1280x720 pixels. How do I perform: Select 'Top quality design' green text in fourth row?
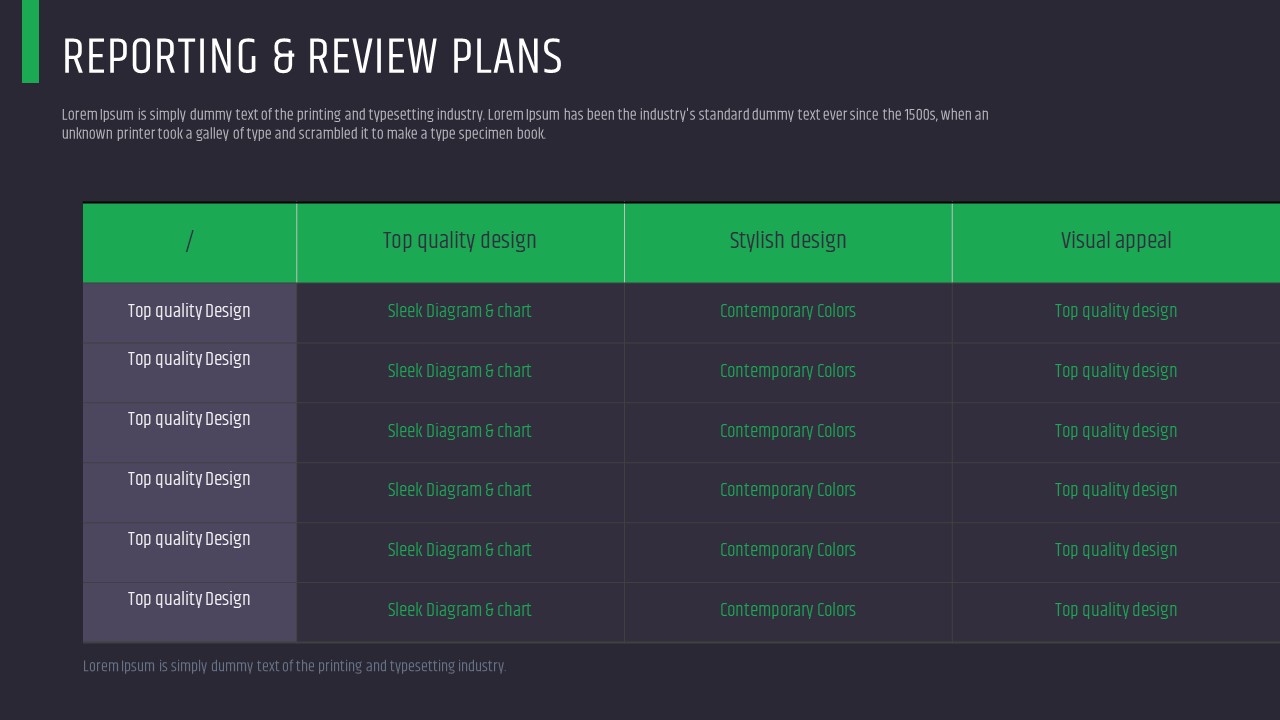tap(1115, 490)
